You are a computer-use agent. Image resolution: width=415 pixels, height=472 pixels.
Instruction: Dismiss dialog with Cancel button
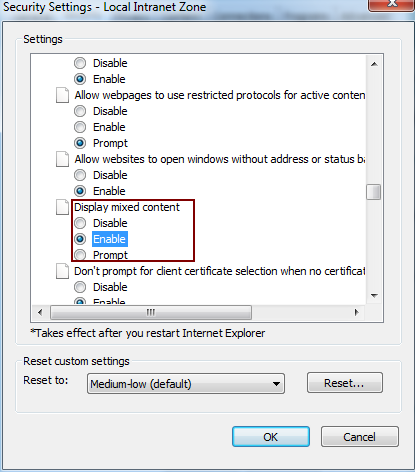point(360,437)
